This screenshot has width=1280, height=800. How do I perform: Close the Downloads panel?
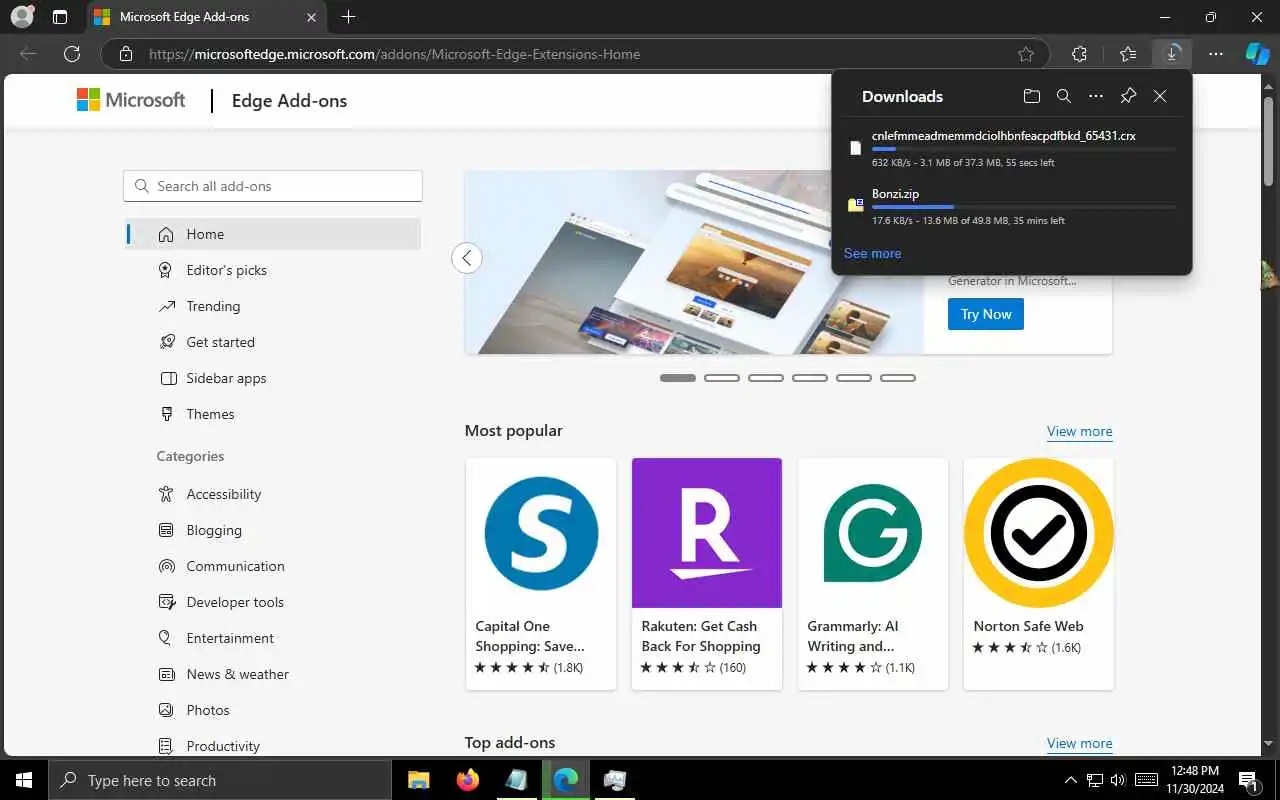[x=1160, y=96]
